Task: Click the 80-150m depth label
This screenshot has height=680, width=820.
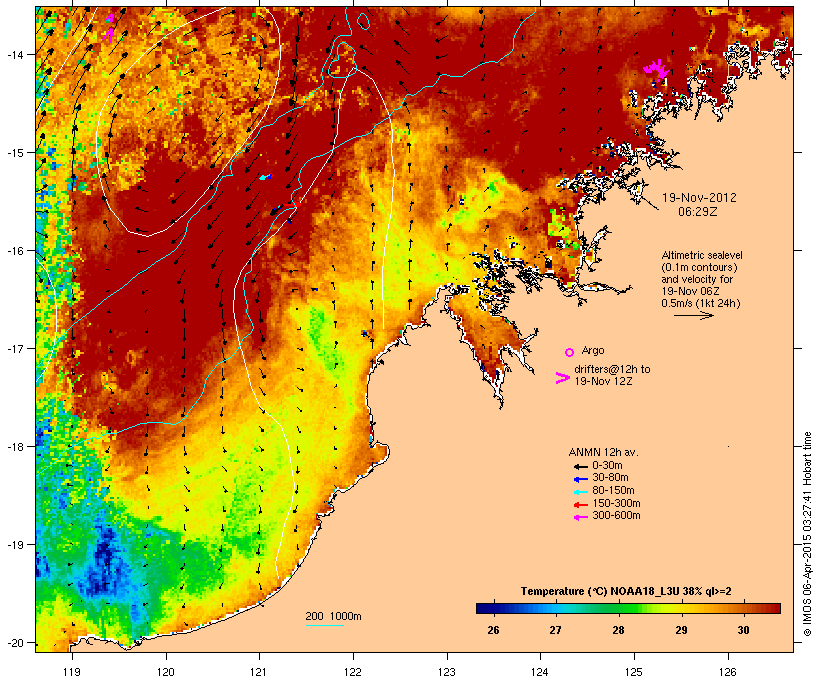Action: coord(613,491)
